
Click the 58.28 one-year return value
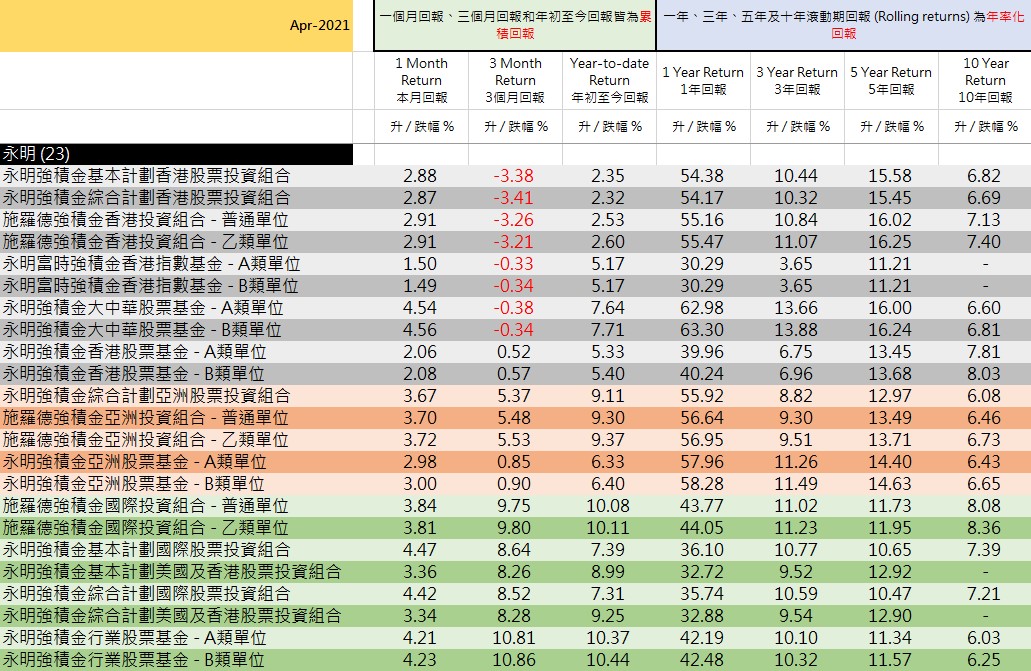[702, 484]
